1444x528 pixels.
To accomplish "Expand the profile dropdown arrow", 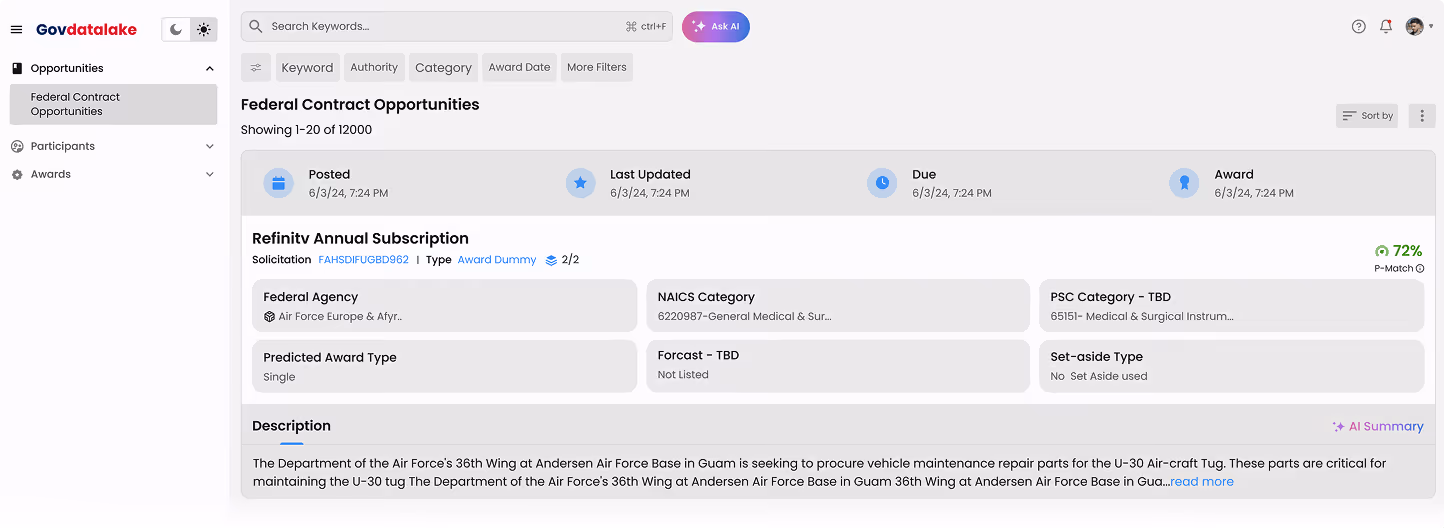I will 1431,27.
